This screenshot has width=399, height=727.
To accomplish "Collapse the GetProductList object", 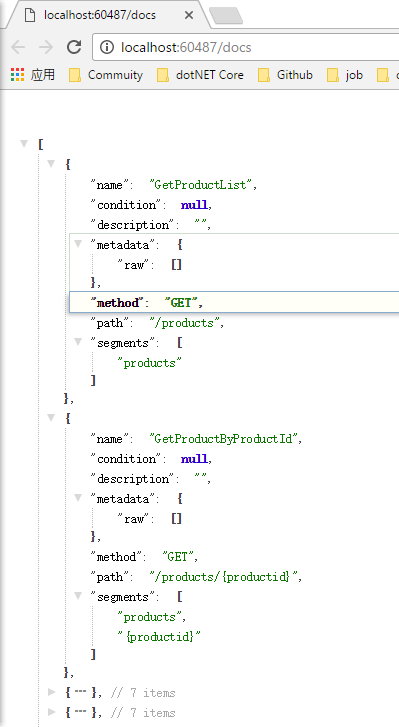I will coord(51,164).
